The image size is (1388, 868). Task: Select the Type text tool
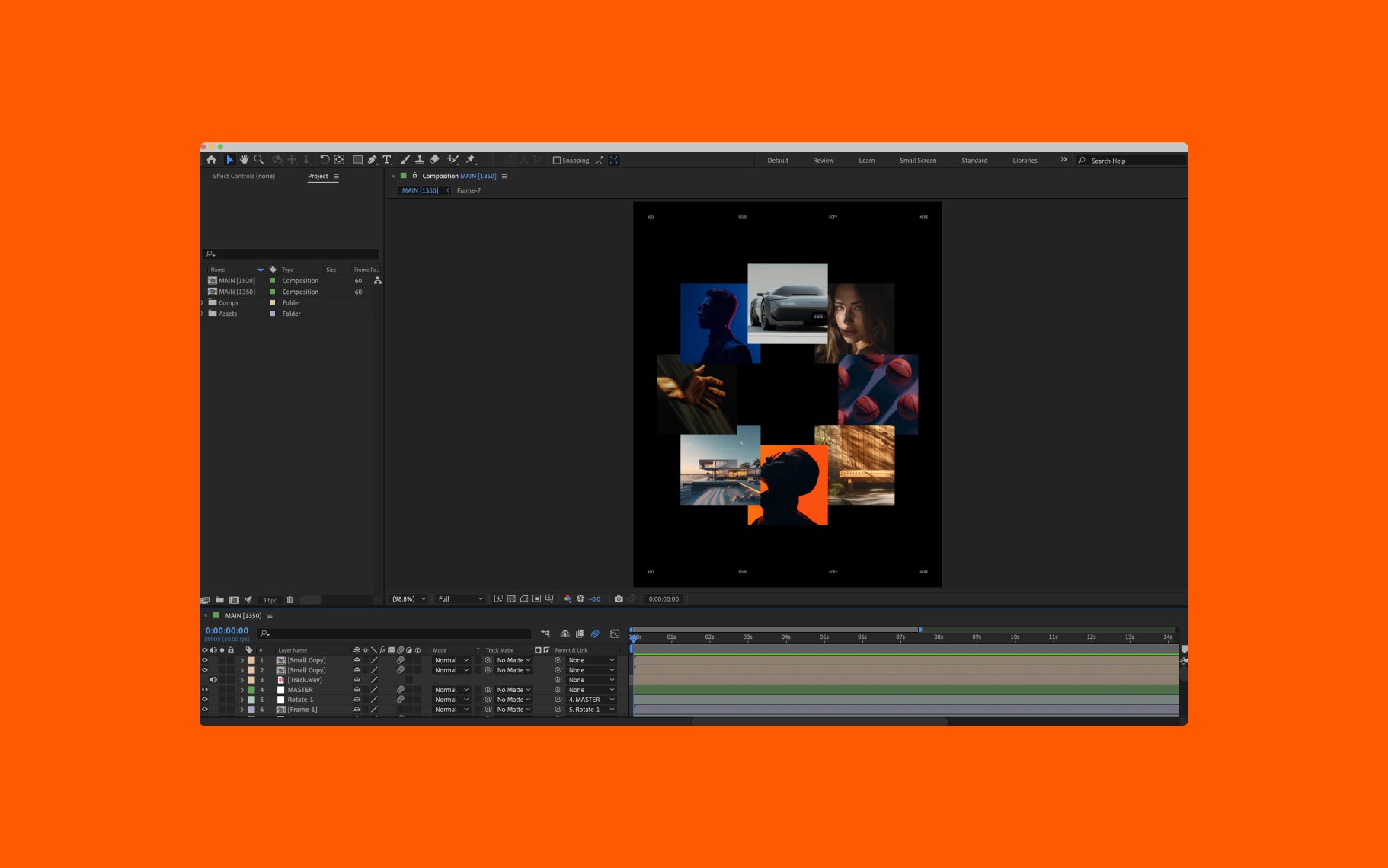point(387,160)
